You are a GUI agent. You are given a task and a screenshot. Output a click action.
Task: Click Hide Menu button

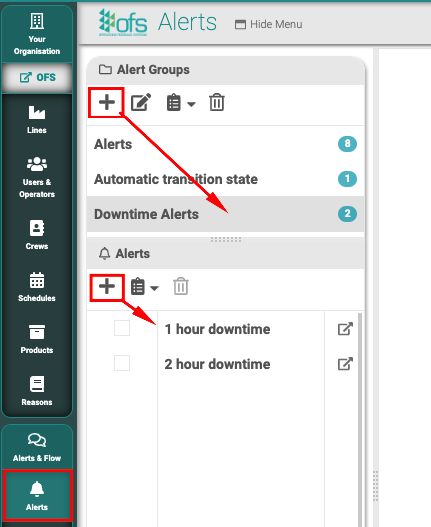point(269,24)
